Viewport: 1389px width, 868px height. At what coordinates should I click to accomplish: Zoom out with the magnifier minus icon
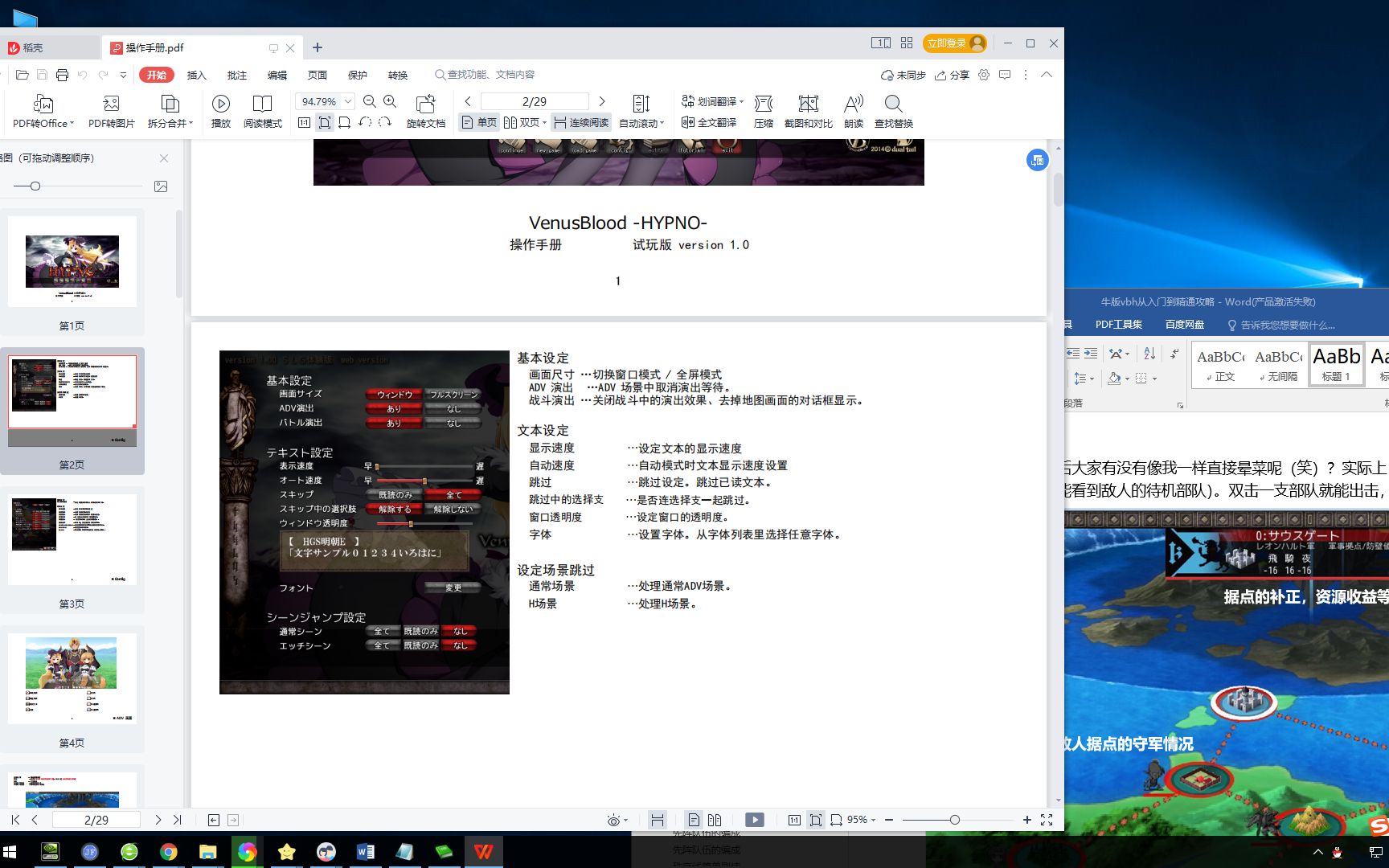pyautogui.click(x=370, y=101)
